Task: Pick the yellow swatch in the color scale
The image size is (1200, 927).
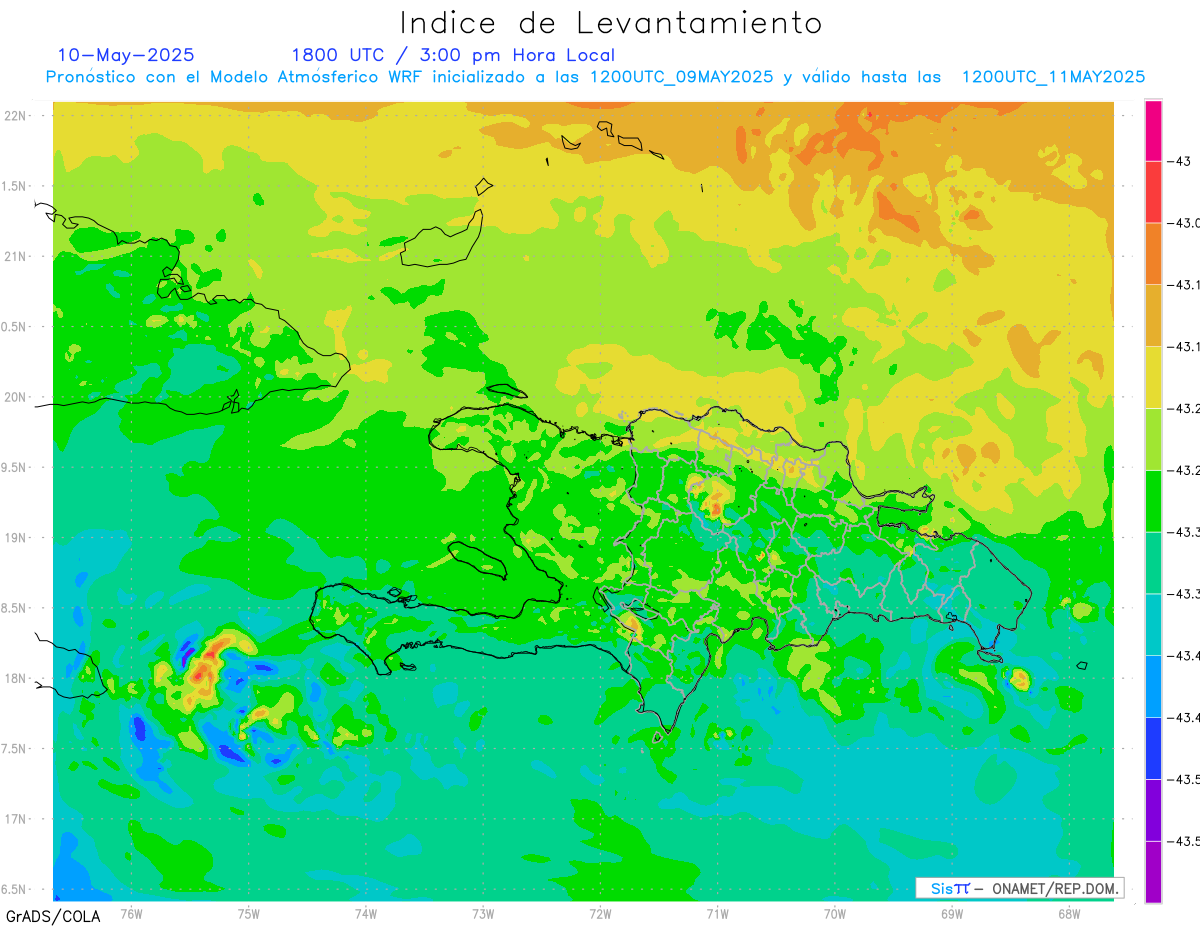Action: coord(1153,377)
